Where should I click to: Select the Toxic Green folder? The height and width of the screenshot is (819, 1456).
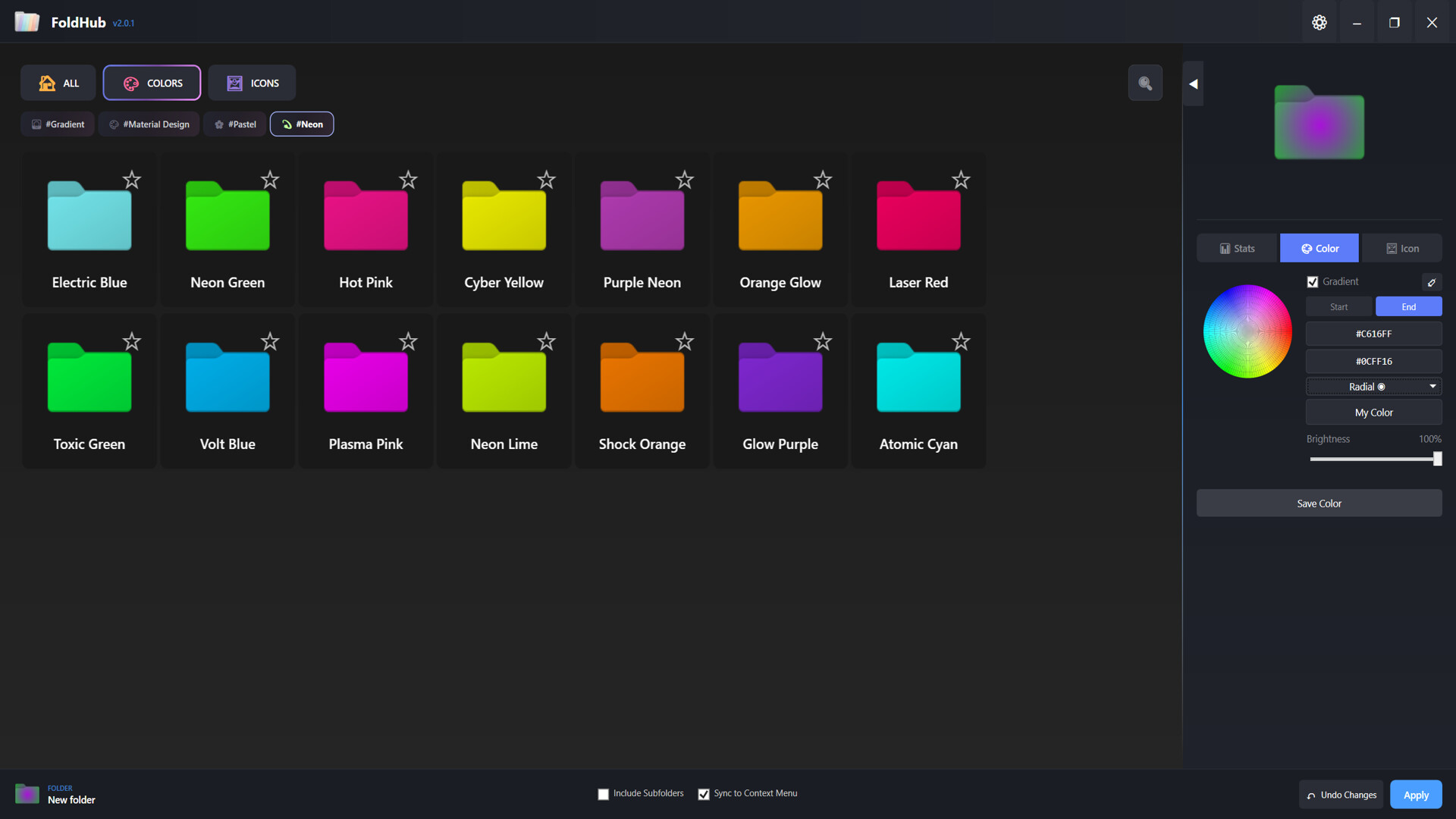coord(89,378)
